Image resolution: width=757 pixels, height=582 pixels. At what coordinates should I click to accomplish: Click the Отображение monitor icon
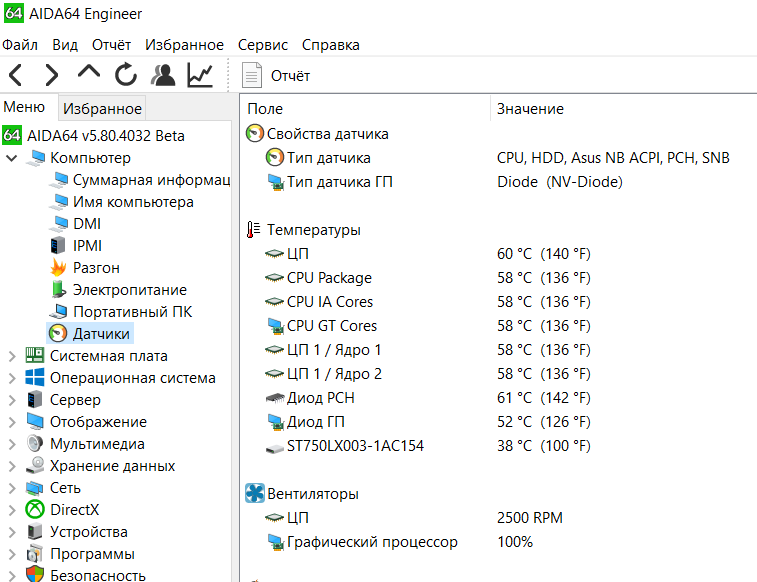pyautogui.click(x=35, y=422)
